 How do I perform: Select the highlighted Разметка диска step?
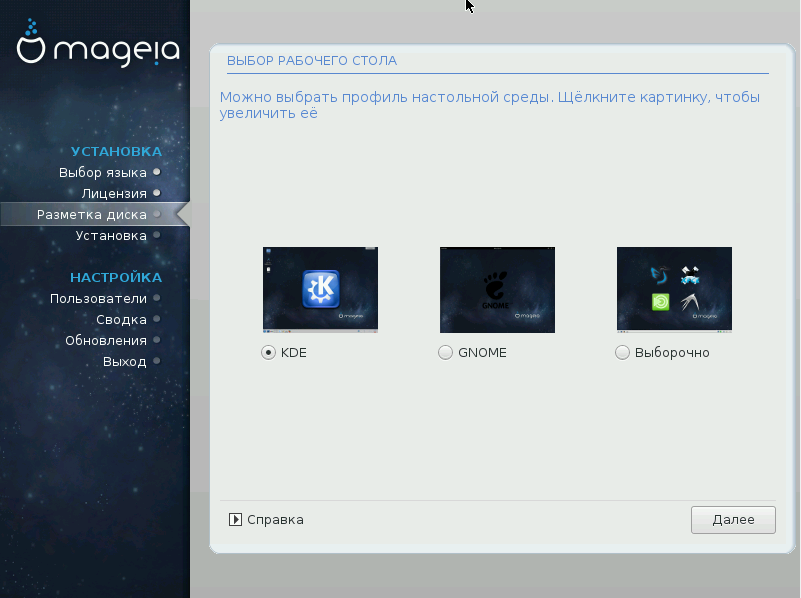[x=92, y=214]
